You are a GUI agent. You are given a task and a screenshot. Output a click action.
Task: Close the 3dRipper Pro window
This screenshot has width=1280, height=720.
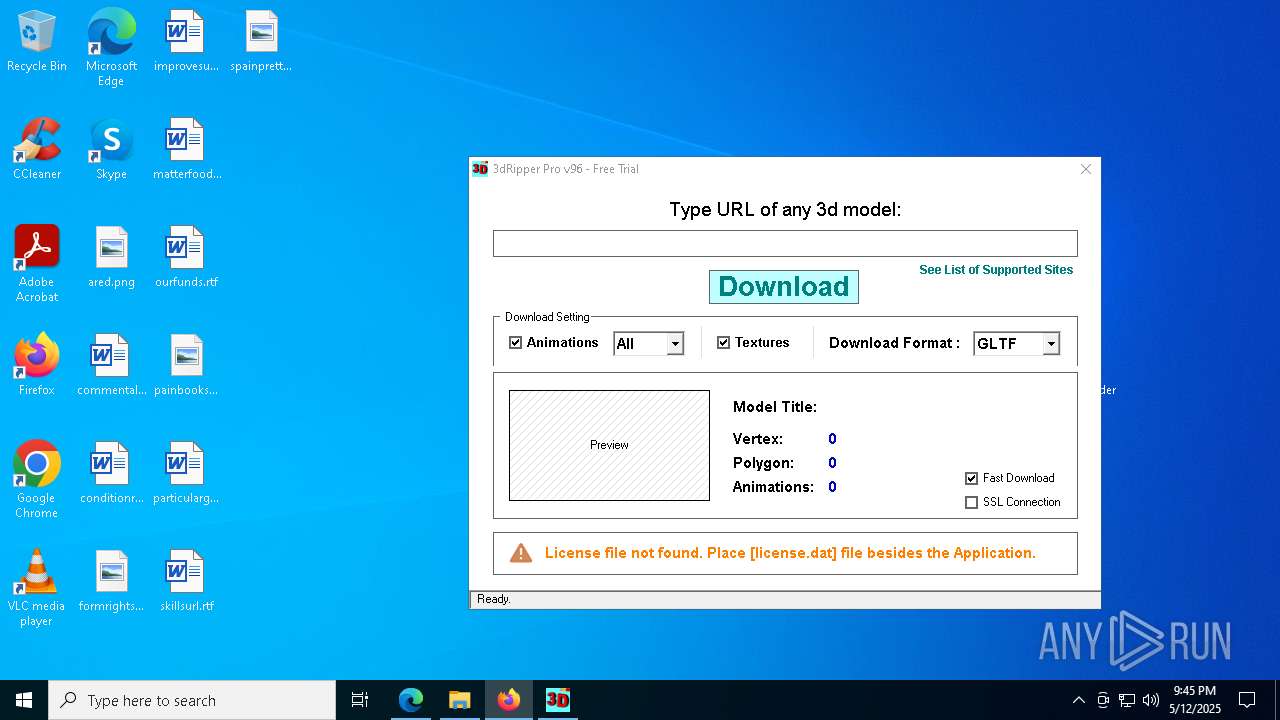pyautogui.click(x=1086, y=169)
